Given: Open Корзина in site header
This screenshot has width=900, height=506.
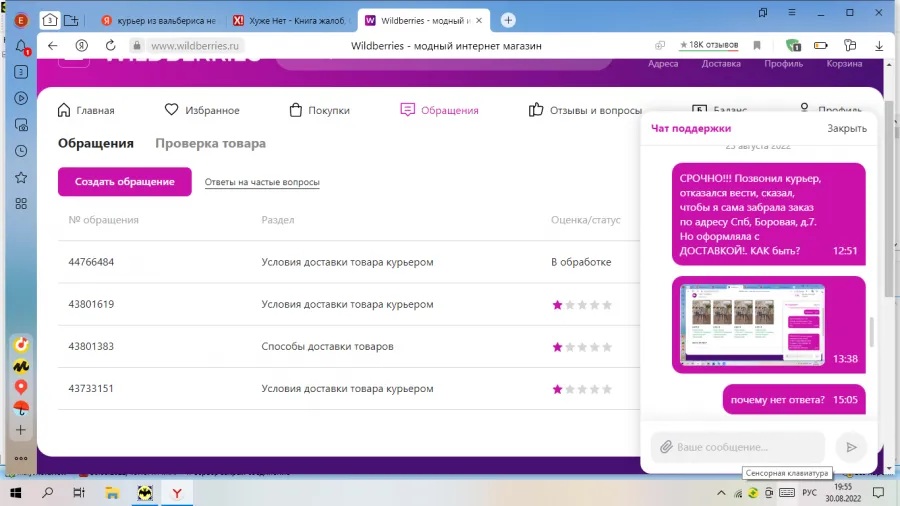Looking at the screenshot, I should [844, 64].
